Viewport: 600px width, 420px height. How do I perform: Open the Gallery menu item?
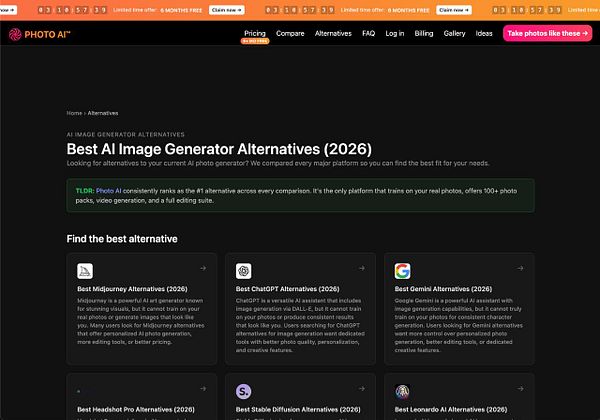455,33
